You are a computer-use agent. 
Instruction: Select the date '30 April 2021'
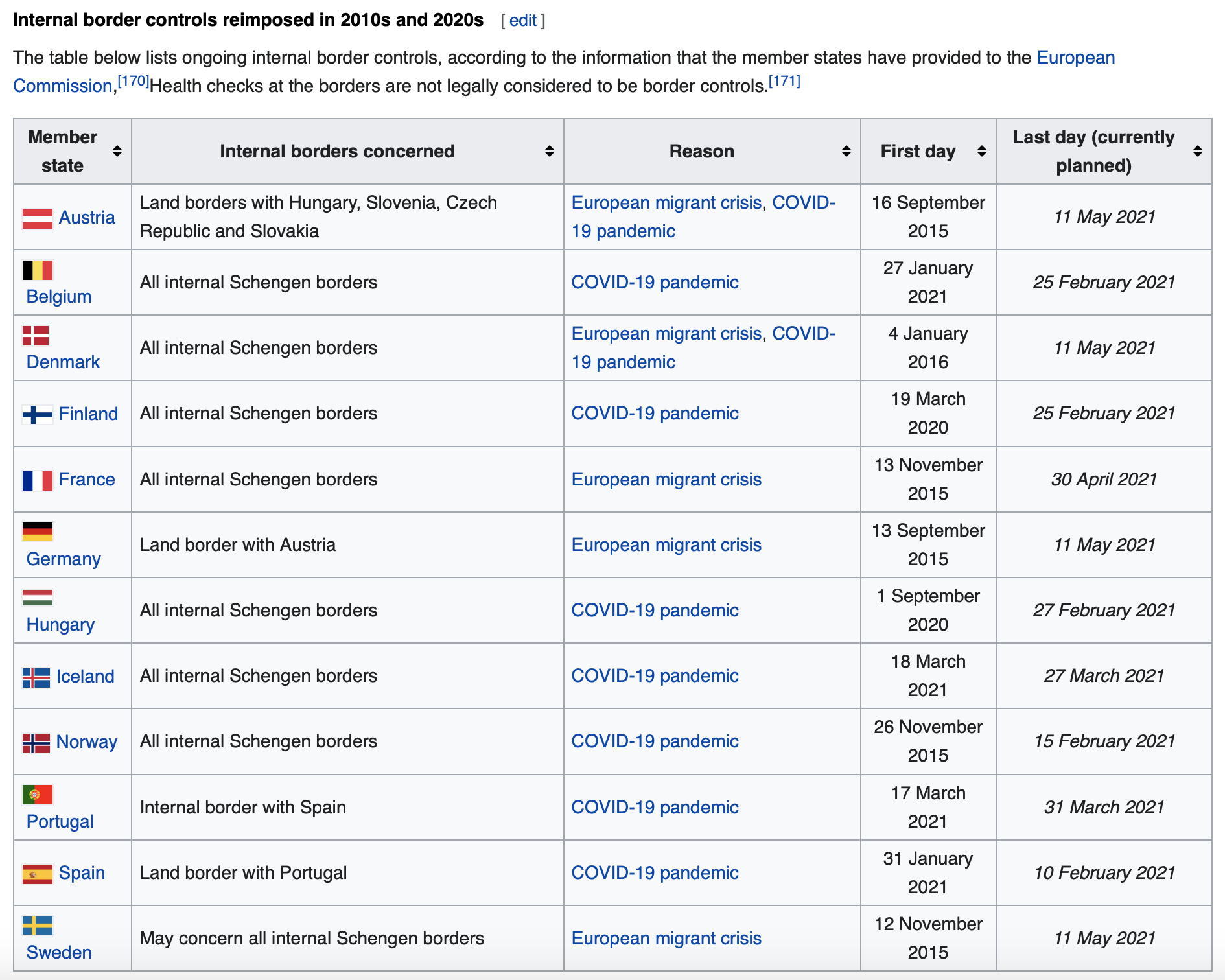pos(1104,480)
